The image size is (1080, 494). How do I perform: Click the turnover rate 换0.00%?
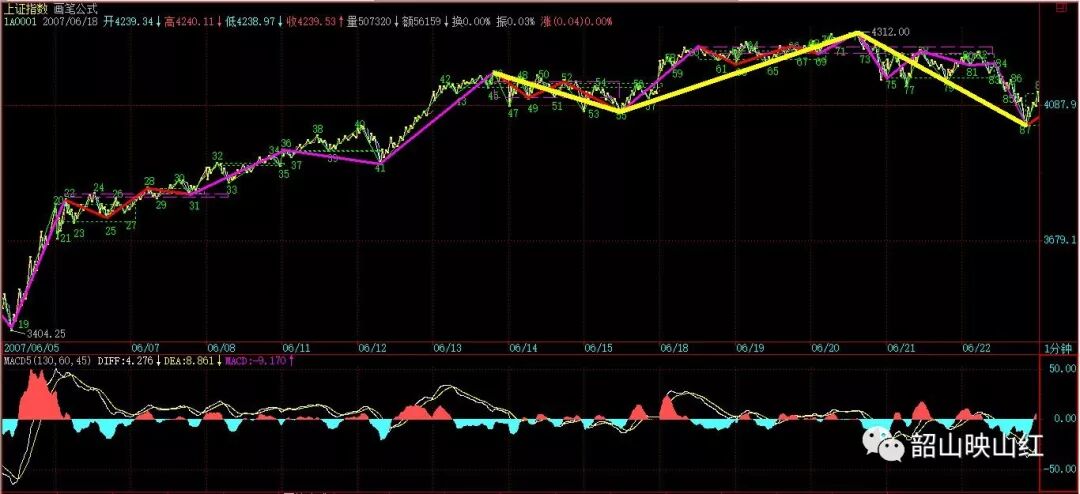pos(469,22)
